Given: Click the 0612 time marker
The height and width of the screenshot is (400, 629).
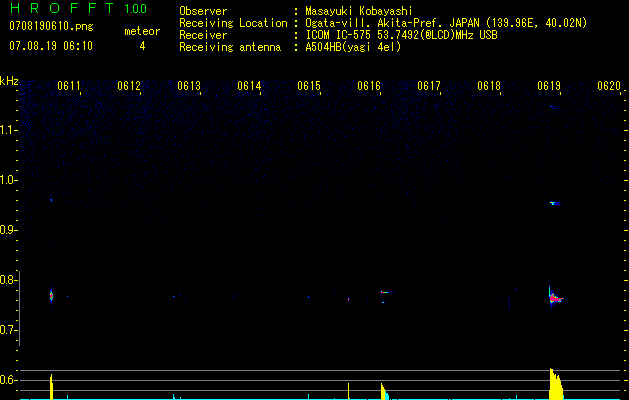Looking at the screenshot, I should (129, 86).
